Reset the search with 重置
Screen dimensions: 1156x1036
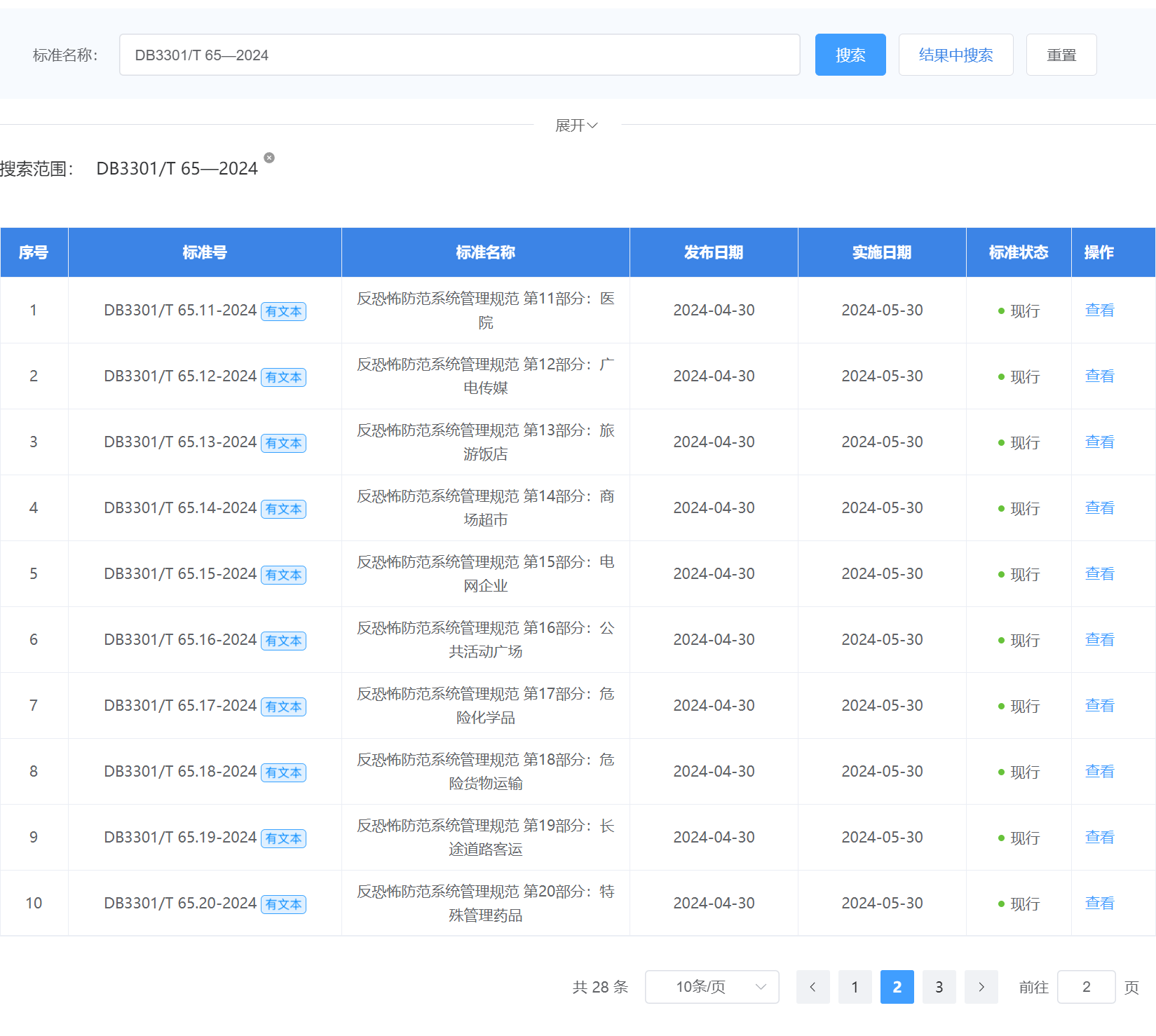tap(1061, 55)
